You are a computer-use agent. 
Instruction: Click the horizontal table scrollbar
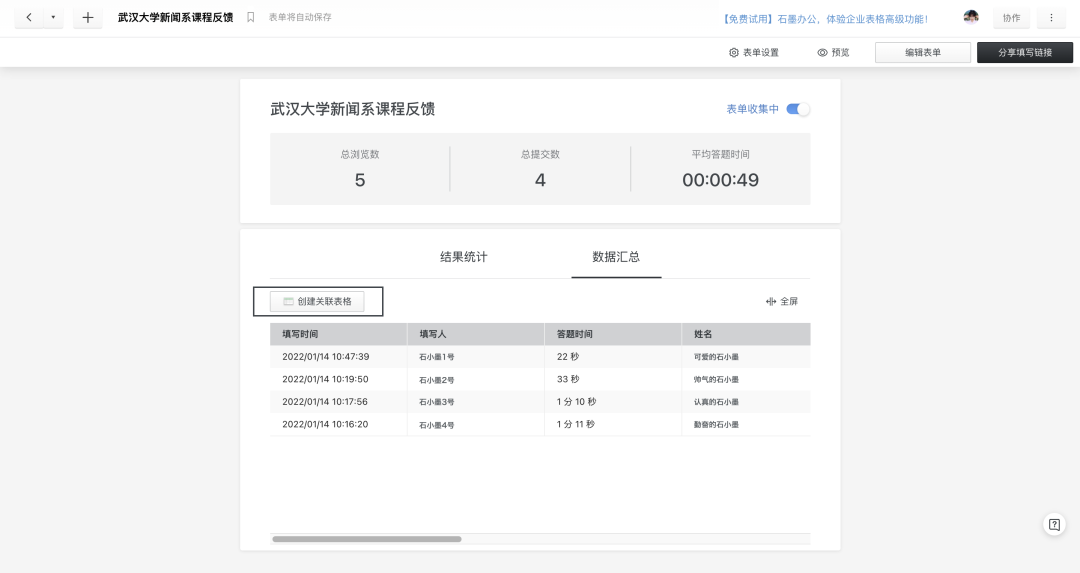tap(366, 539)
